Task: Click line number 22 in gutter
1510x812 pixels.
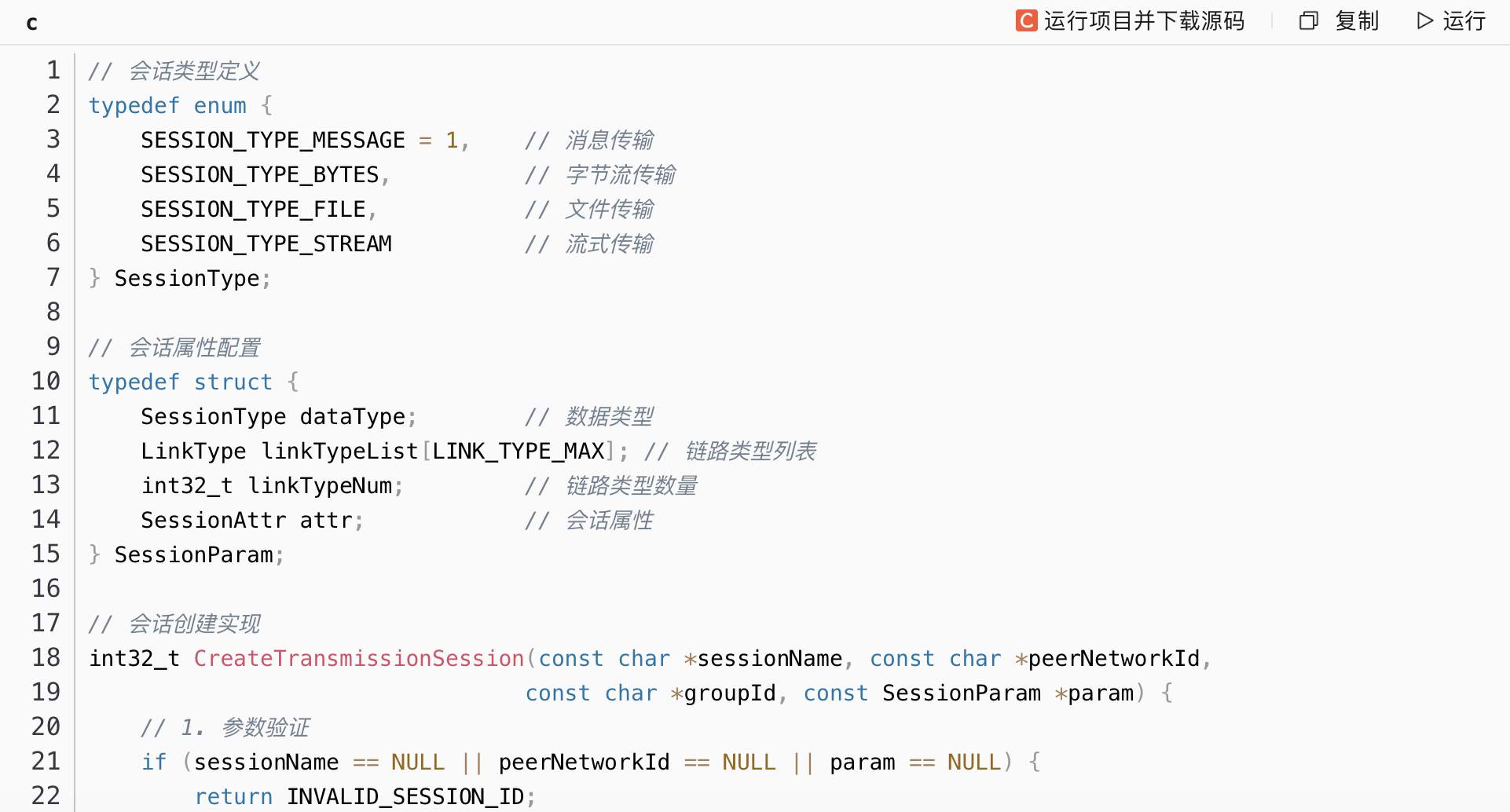Action: click(x=46, y=796)
